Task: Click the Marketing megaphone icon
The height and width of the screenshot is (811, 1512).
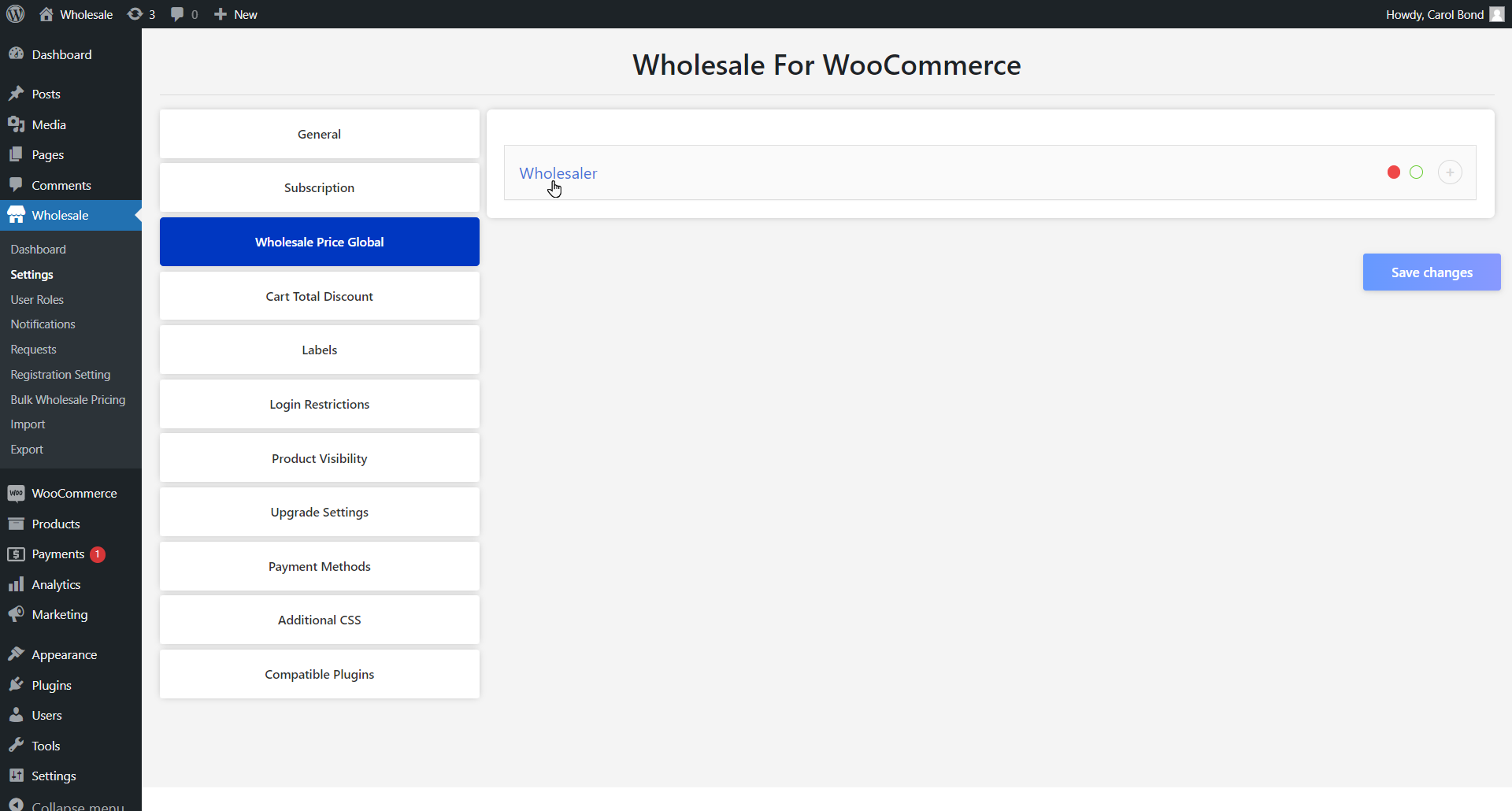Action: point(16,614)
